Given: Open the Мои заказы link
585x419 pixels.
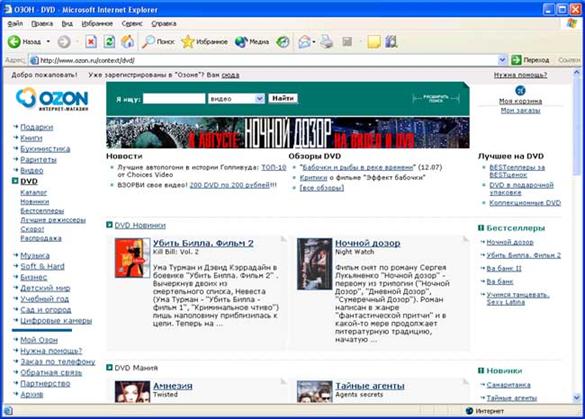Looking at the screenshot, I should [520, 110].
